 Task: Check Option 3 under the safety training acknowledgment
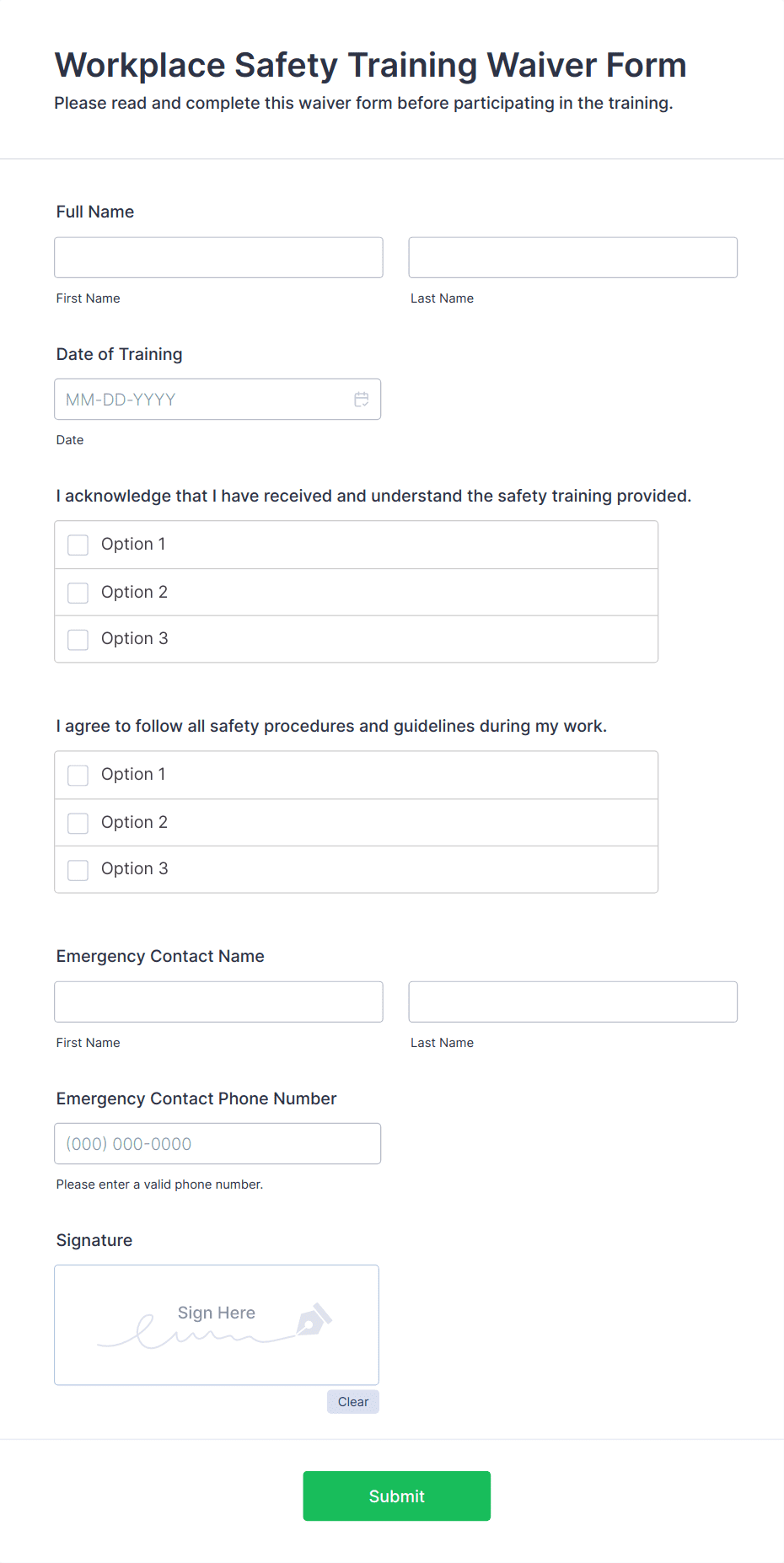(78, 639)
